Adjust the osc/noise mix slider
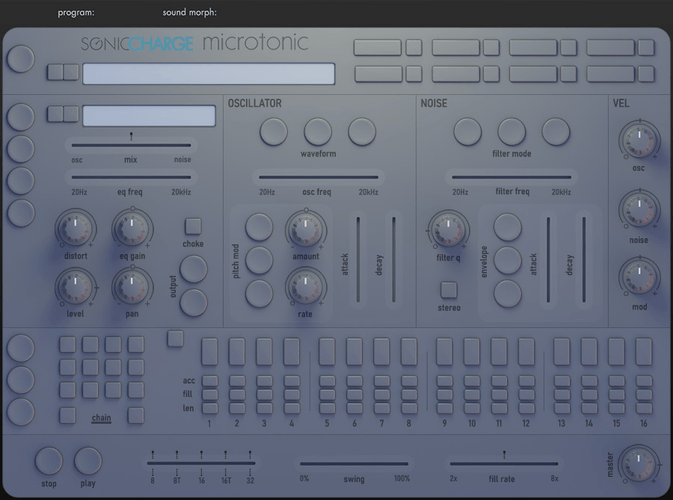673x500 pixels. tap(131, 145)
